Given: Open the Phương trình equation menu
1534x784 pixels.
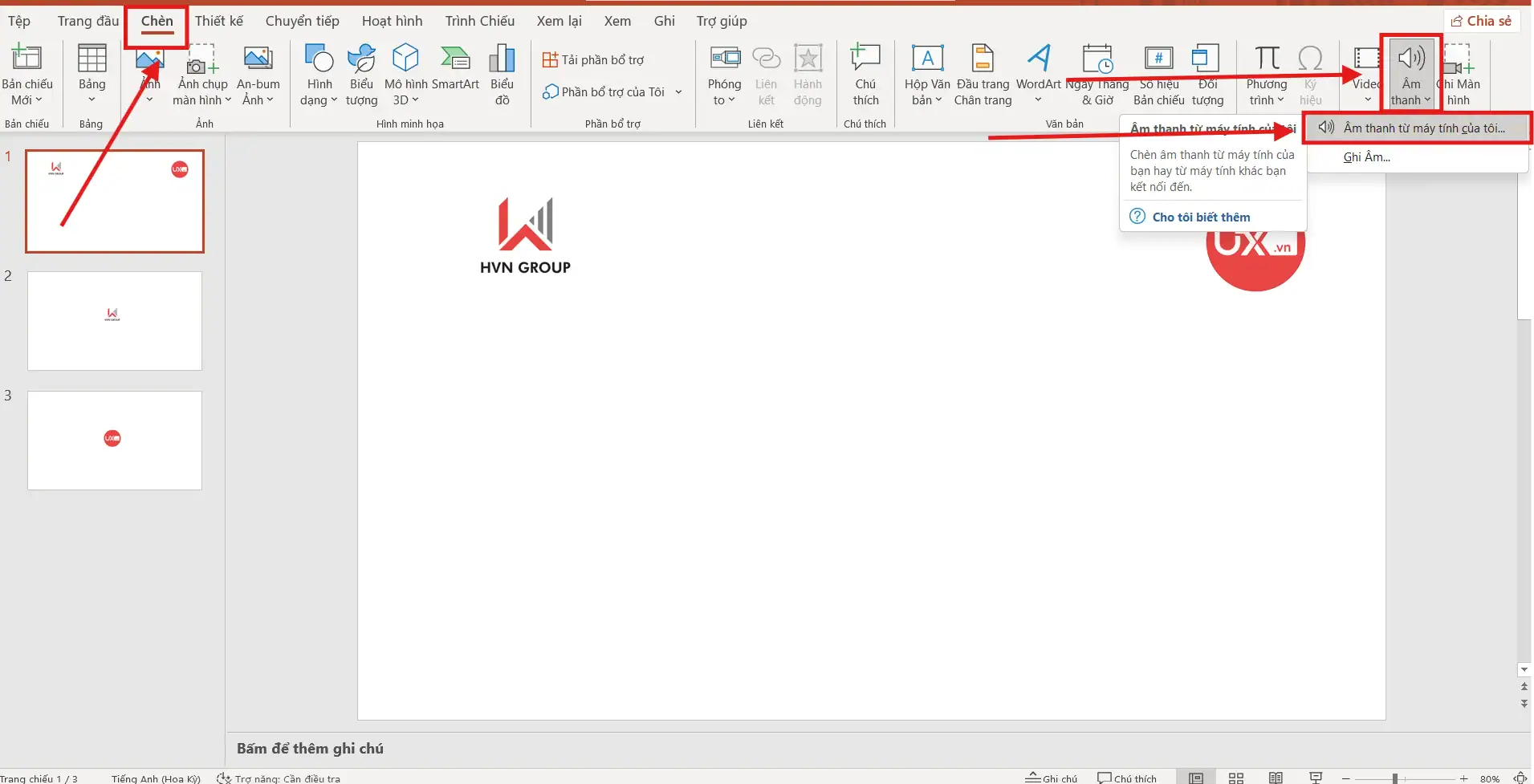Looking at the screenshot, I should click(x=1267, y=75).
